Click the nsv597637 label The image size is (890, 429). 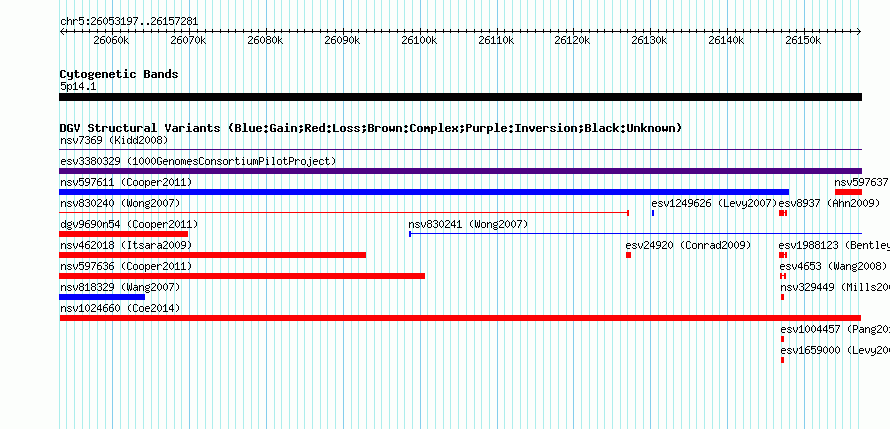point(861,182)
